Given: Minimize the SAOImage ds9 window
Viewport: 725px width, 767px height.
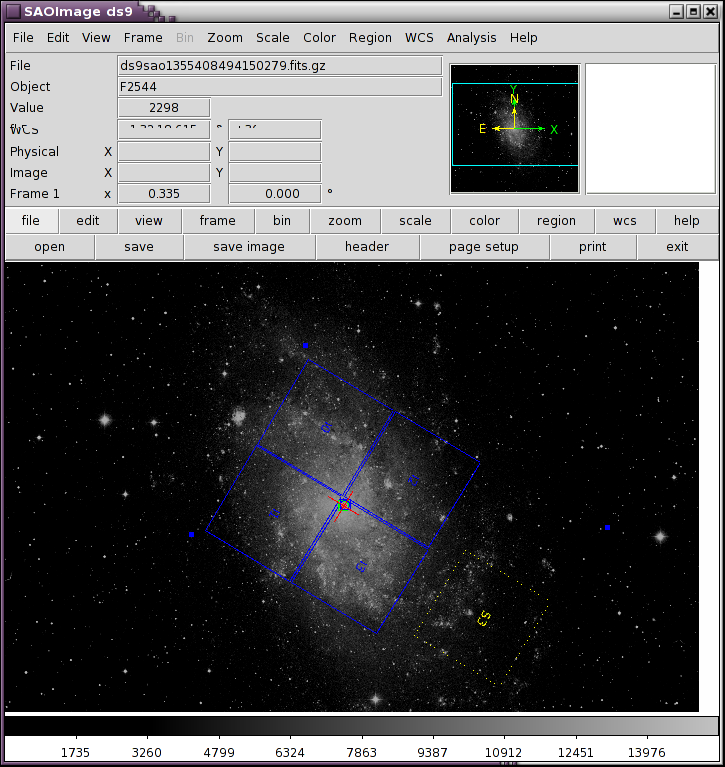Looking at the screenshot, I should coord(677,11).
